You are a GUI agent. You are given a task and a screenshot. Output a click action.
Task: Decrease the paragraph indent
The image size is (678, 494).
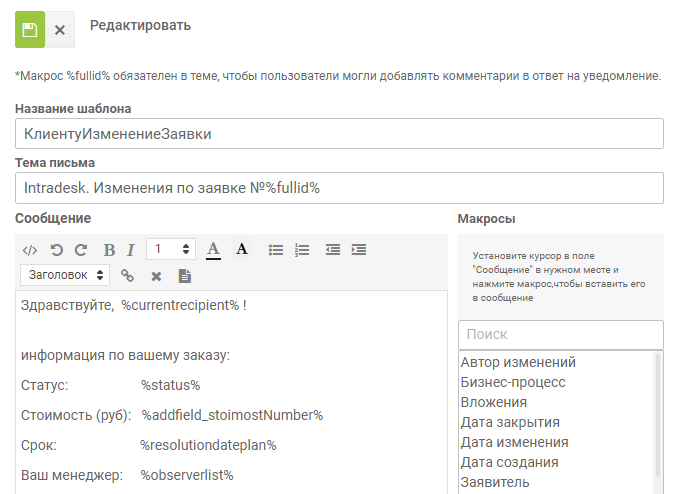point(333,249)
